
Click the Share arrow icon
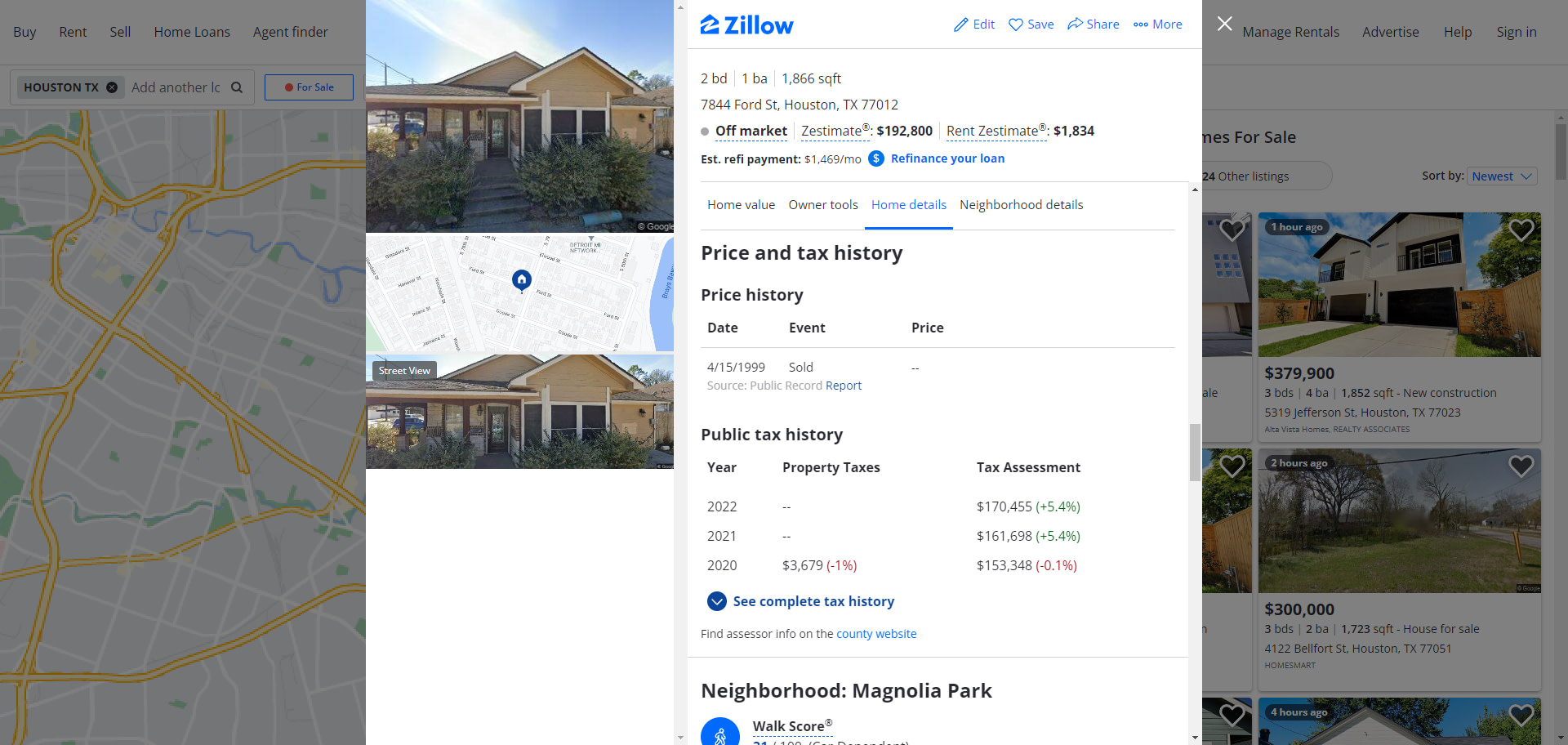[x=1075, y=24]
